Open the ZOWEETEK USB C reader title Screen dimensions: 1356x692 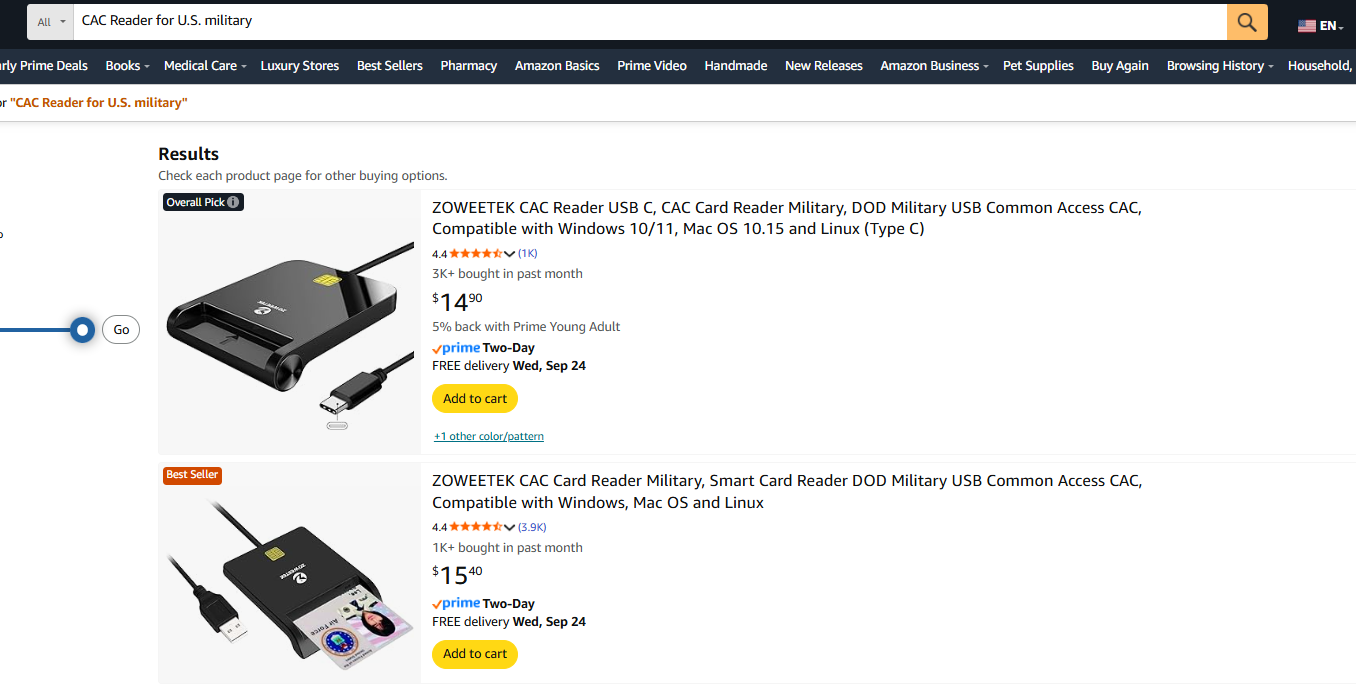tap(786, 218)
